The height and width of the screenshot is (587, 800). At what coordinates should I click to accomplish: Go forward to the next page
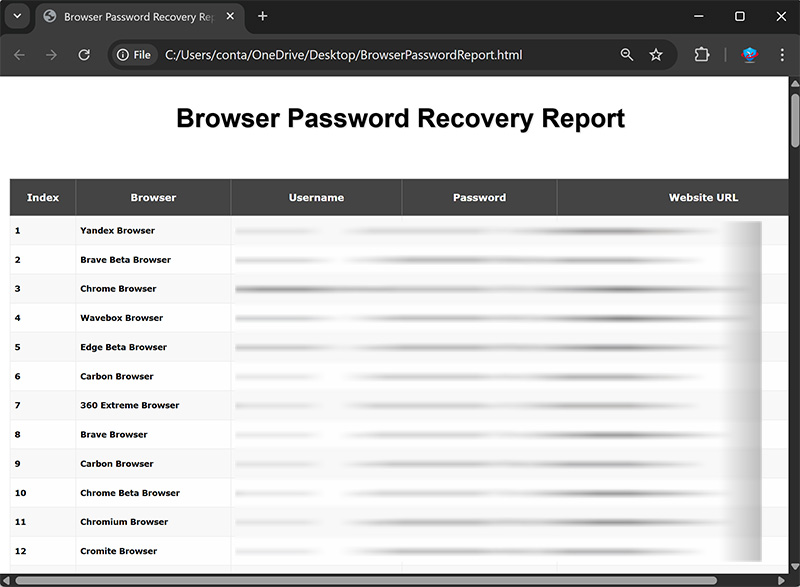[x=51, y=55]
